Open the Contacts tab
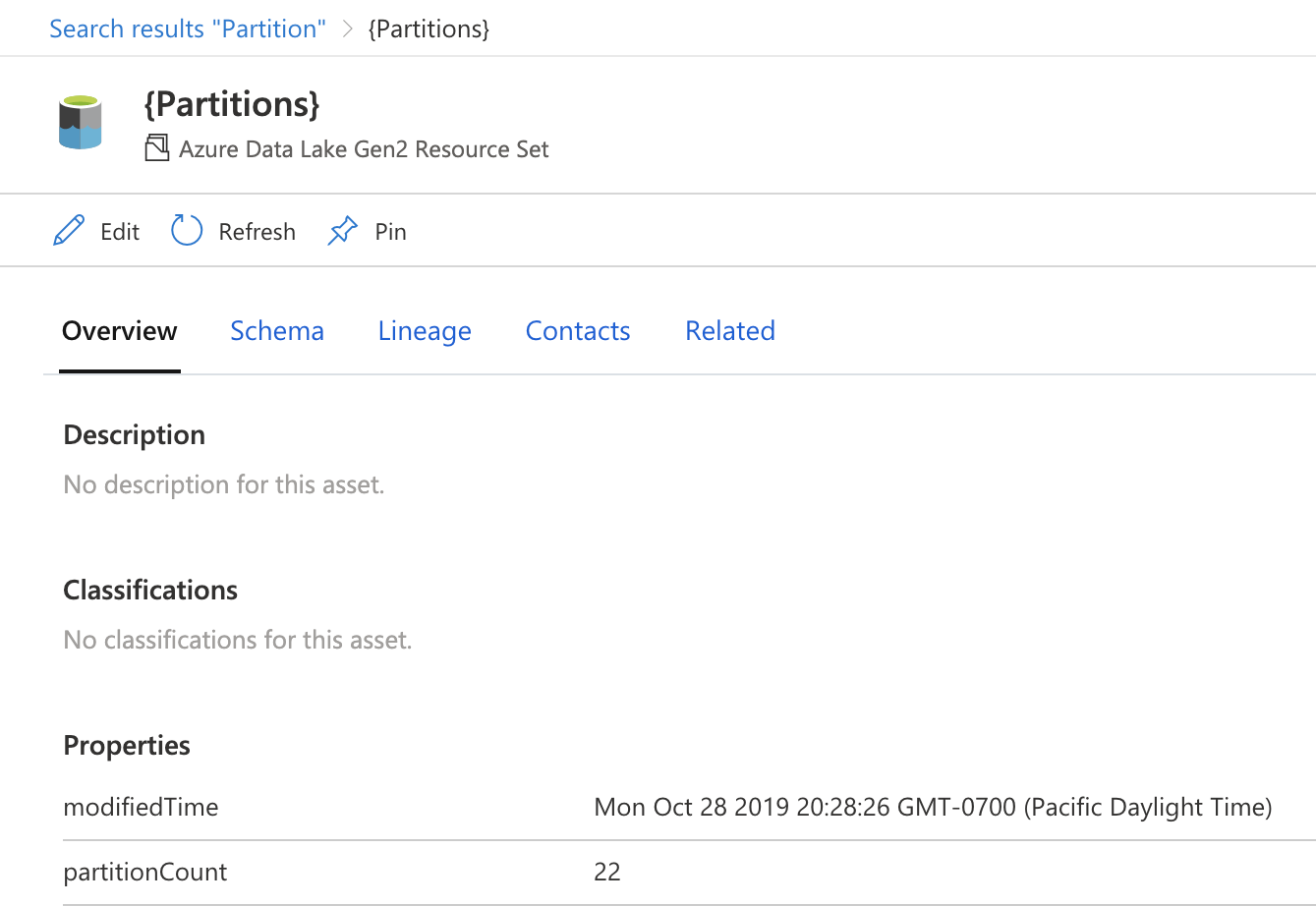Viewport: 1316px width, 906px height. pyautogui.click(x=578, y=331)
